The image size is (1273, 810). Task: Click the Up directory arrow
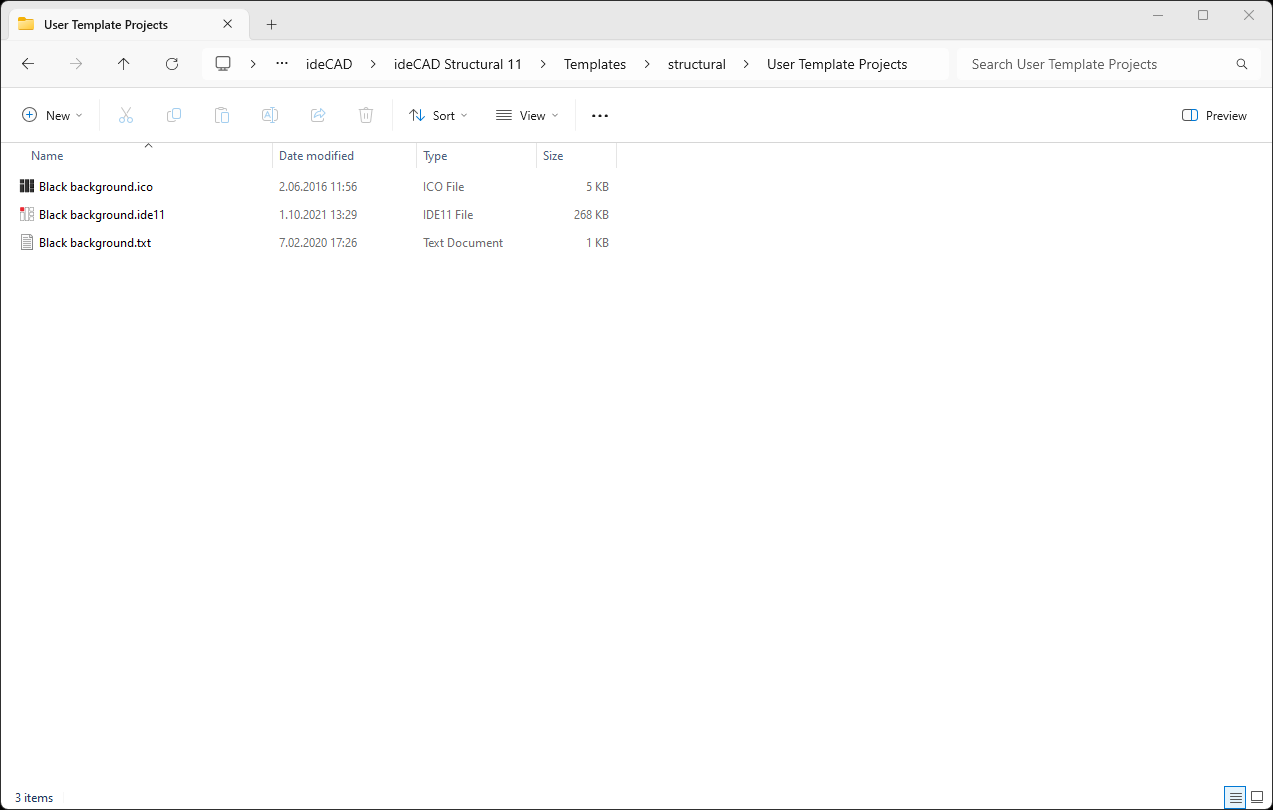tap(123, 64)
